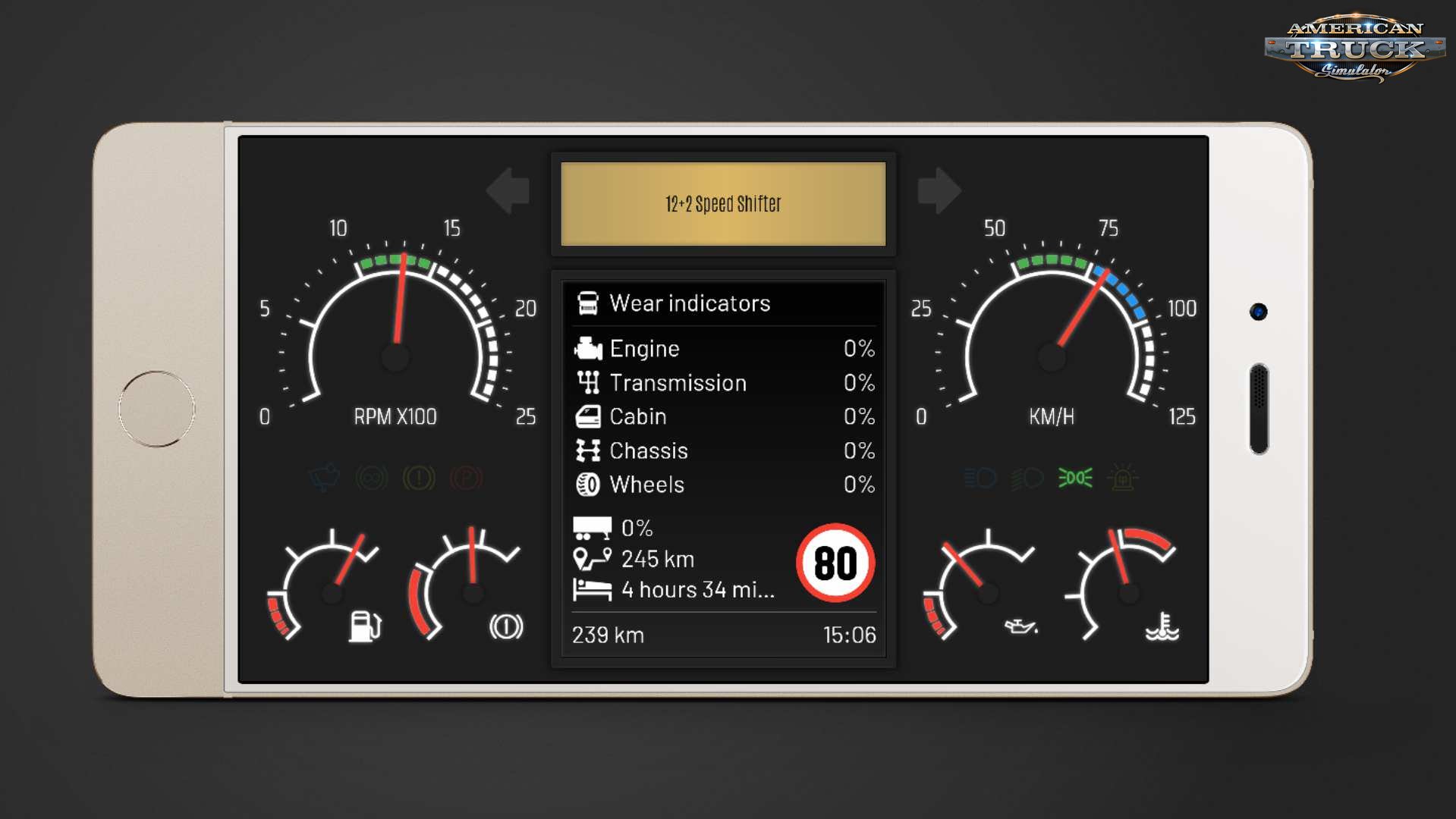Viewport: 1456px width, 819px height.
Task: Toggle the beacon light indicator
Action: pos(1122,478)
